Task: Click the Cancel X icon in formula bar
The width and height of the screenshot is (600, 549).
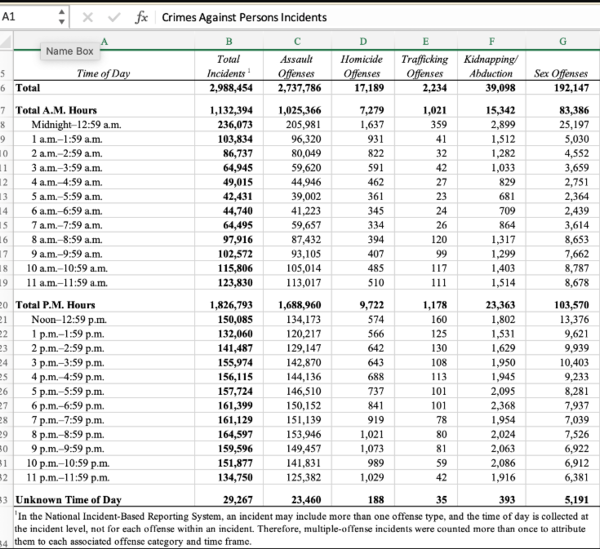Action: click(x=88, y=18)
